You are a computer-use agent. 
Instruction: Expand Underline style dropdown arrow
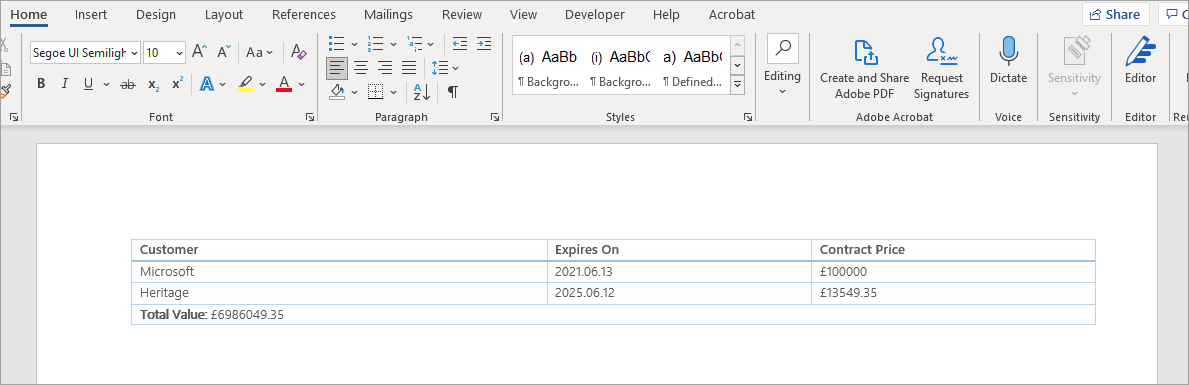pos(106,83)
